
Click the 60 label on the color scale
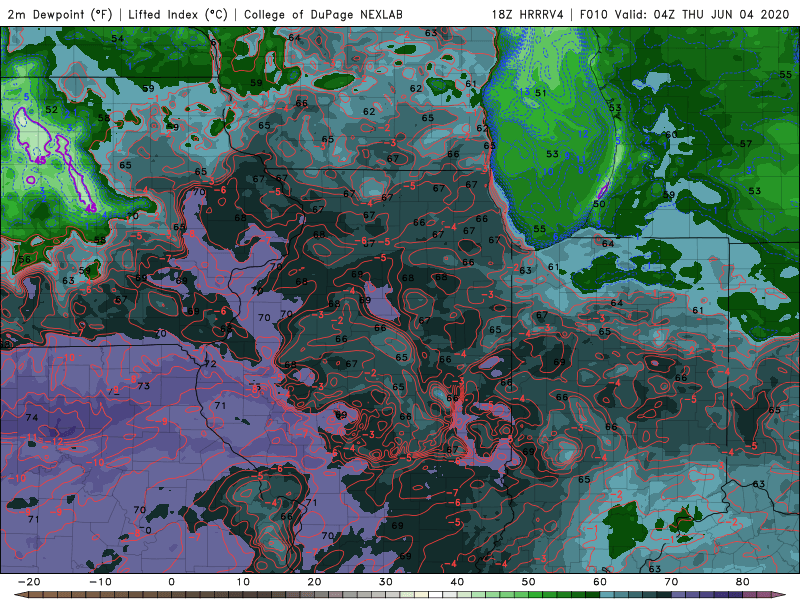point(600,582)
